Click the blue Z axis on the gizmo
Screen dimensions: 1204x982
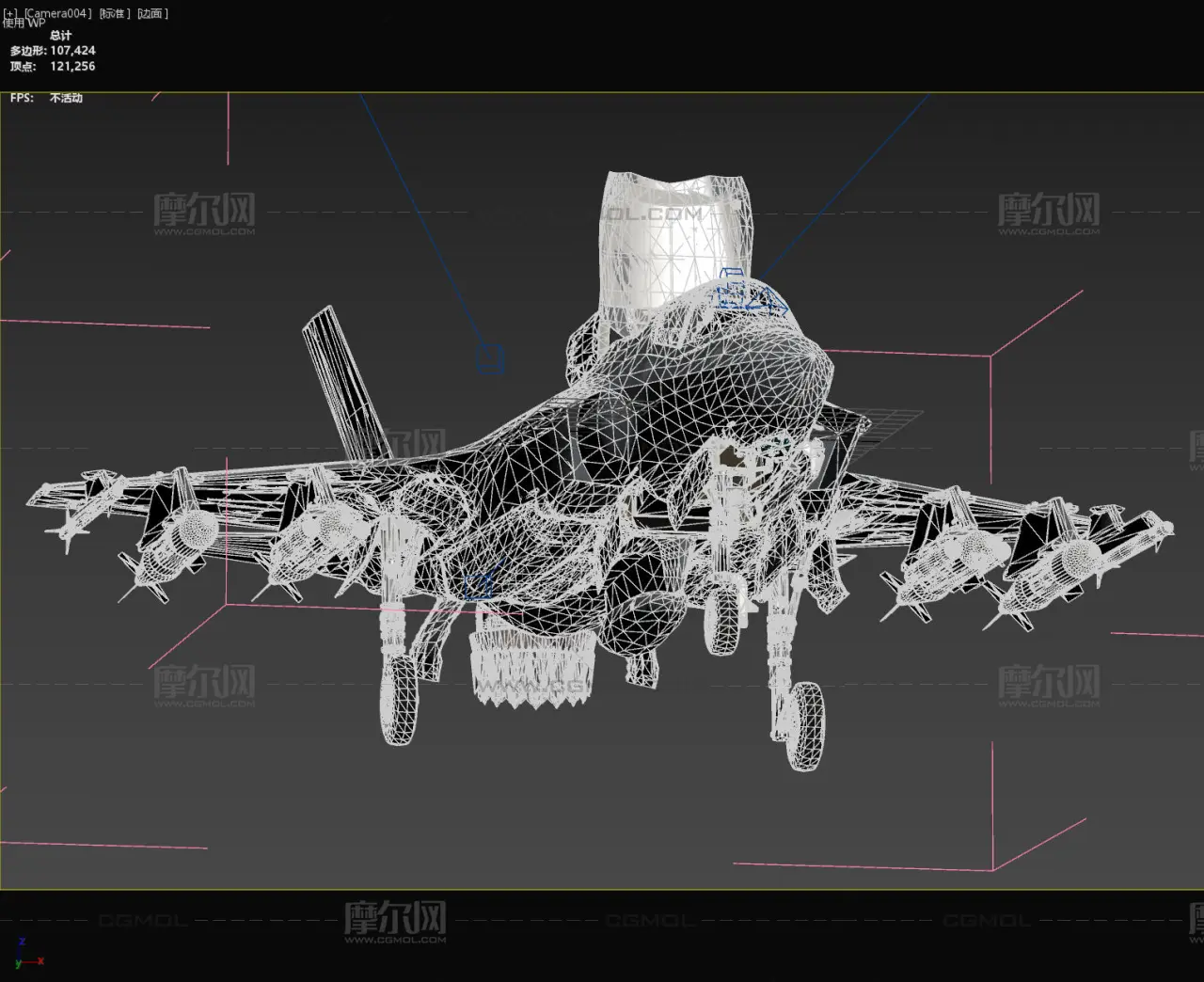22,942
